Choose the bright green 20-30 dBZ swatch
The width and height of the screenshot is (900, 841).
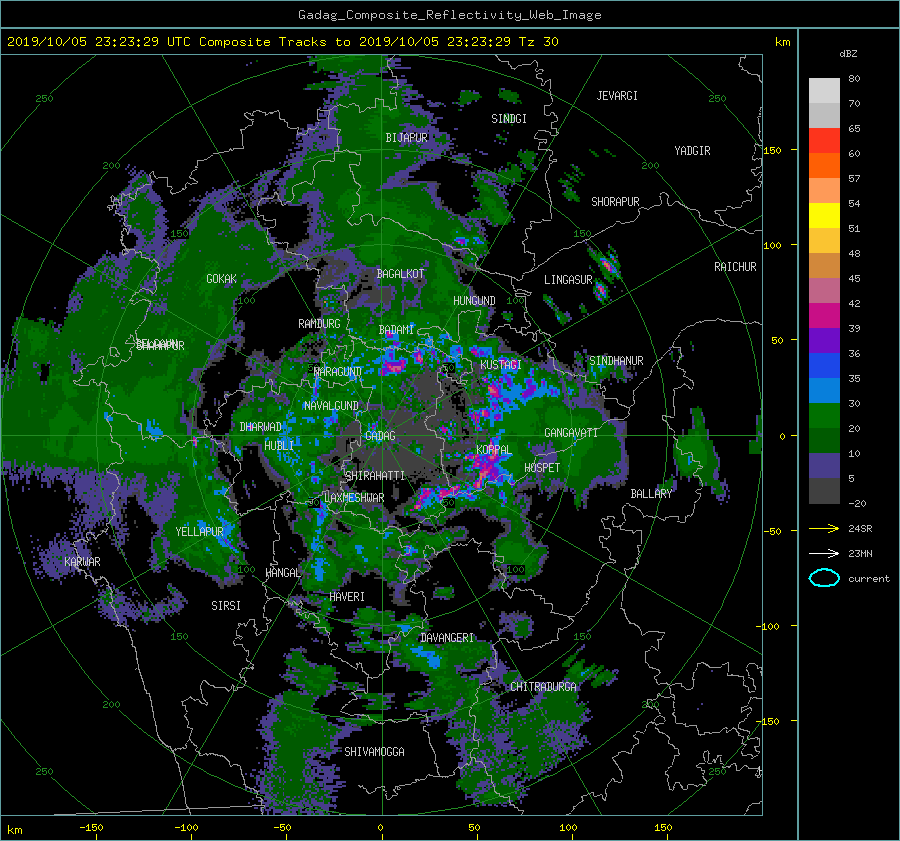click(824, 416)
